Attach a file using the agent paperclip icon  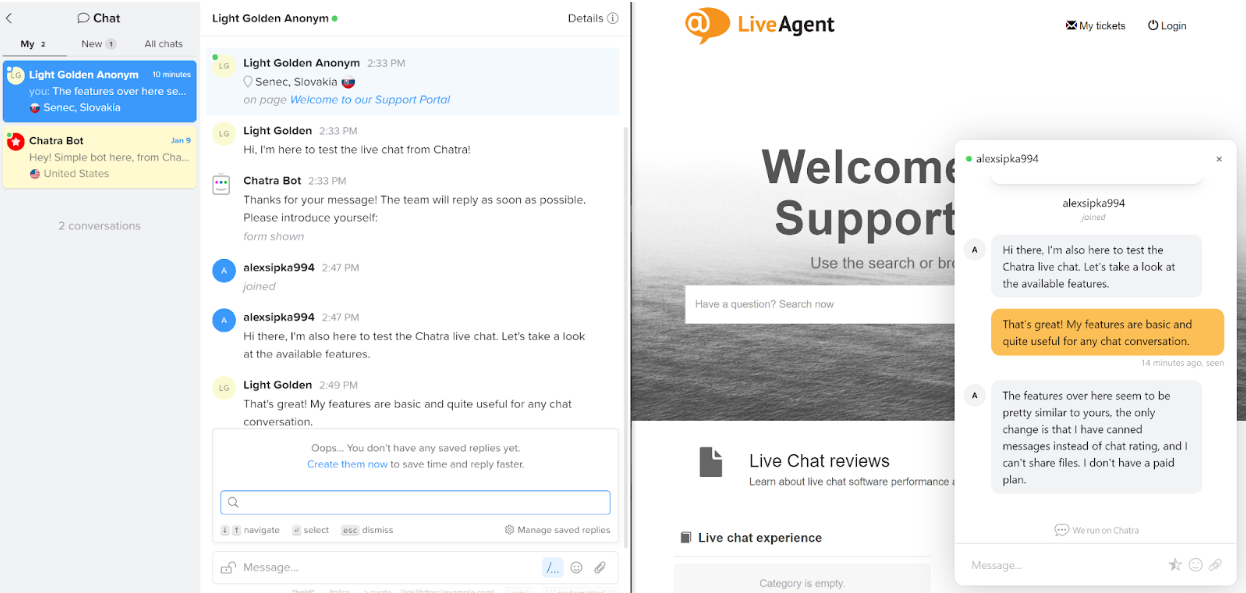click(600, 567)
